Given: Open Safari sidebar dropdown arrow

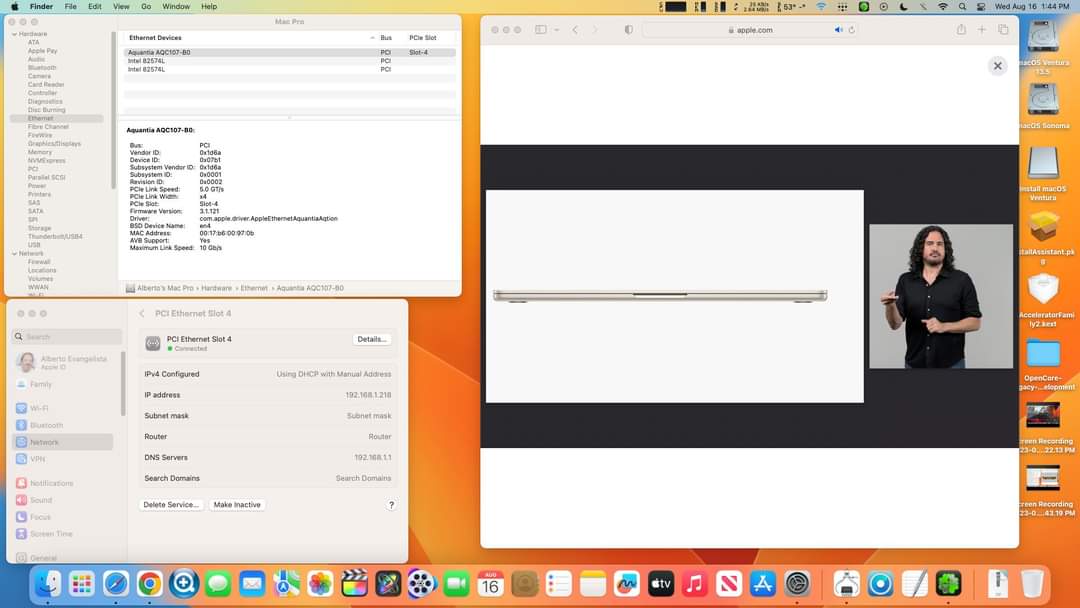Looking at the screenshot, I should coord(557,30).
